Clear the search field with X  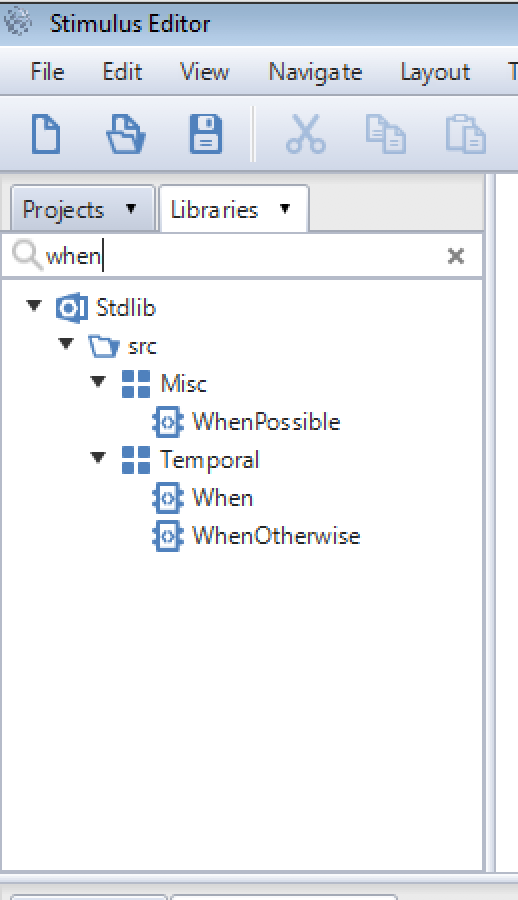(x=455, y=255)
